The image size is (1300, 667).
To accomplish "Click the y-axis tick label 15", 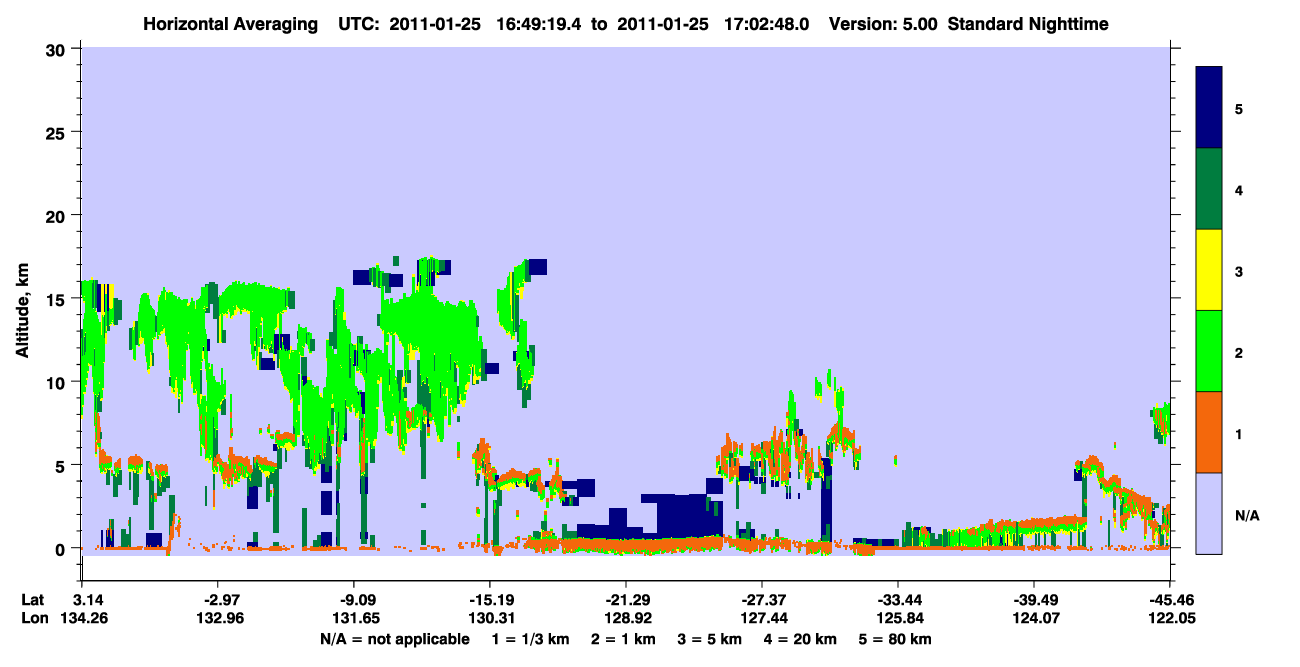I will pyautogui.click(x=58, y=299).
